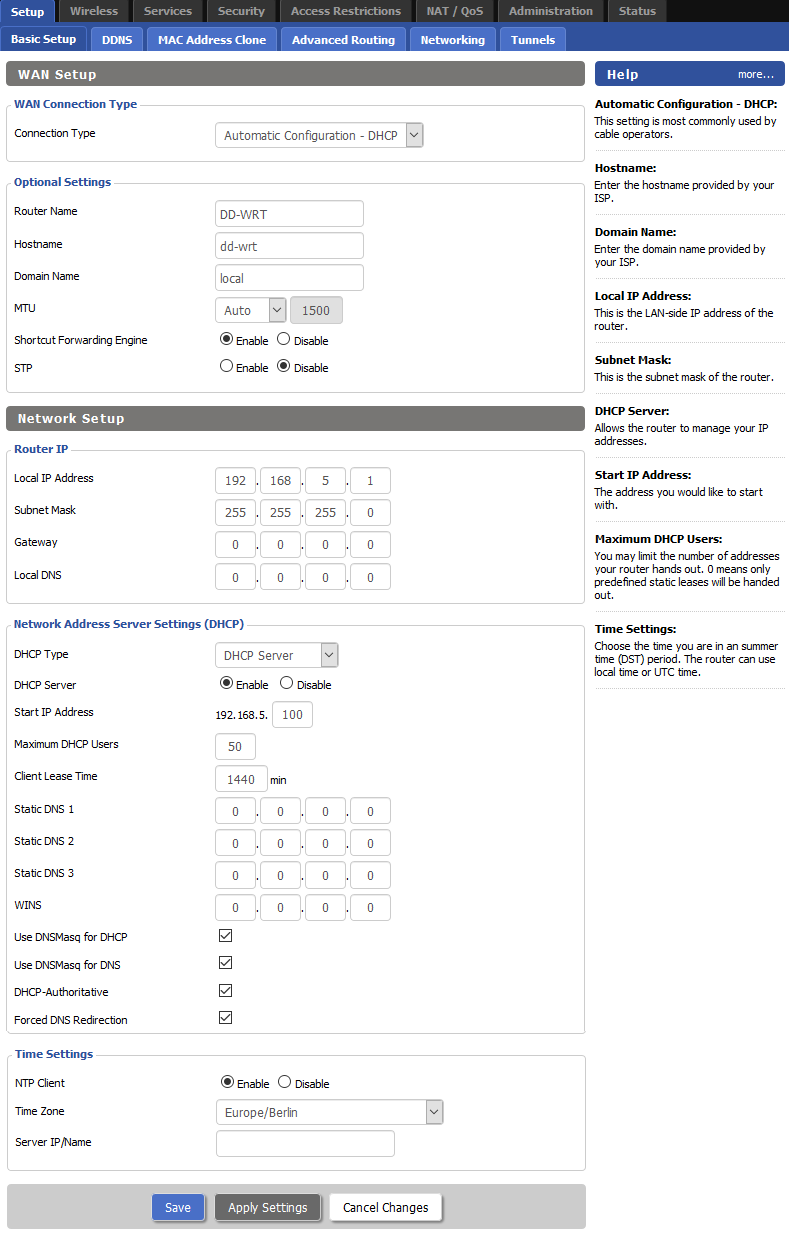The image size is (789, 1238).
Task: Expand the Connection Type dropdown
Action: [x=319, y=135]
